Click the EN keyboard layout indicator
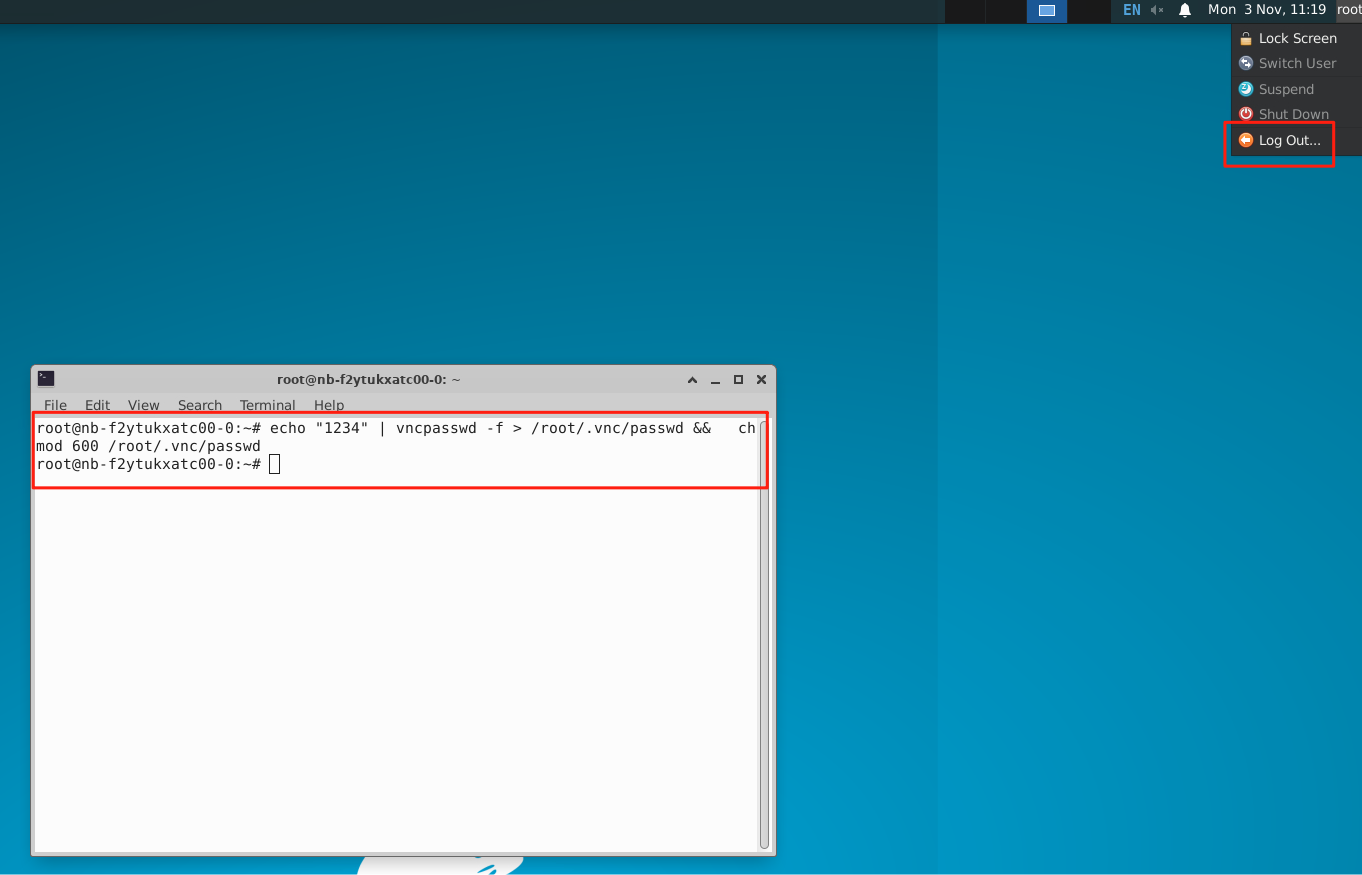The height and width of the screenshot is (875, 1362). coord(1130,10)
